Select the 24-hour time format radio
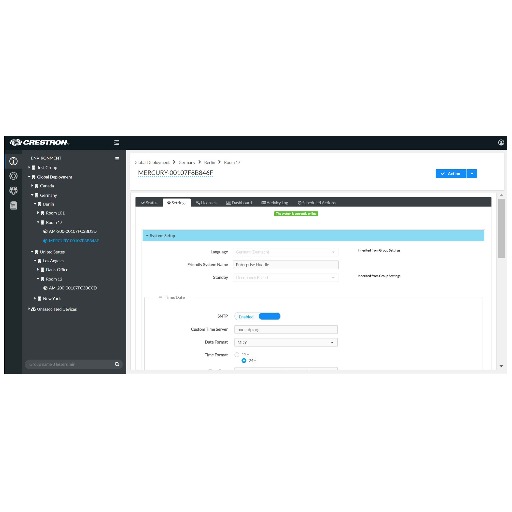The width and height of the screenshot is (512, 512). tap(244, 360)
